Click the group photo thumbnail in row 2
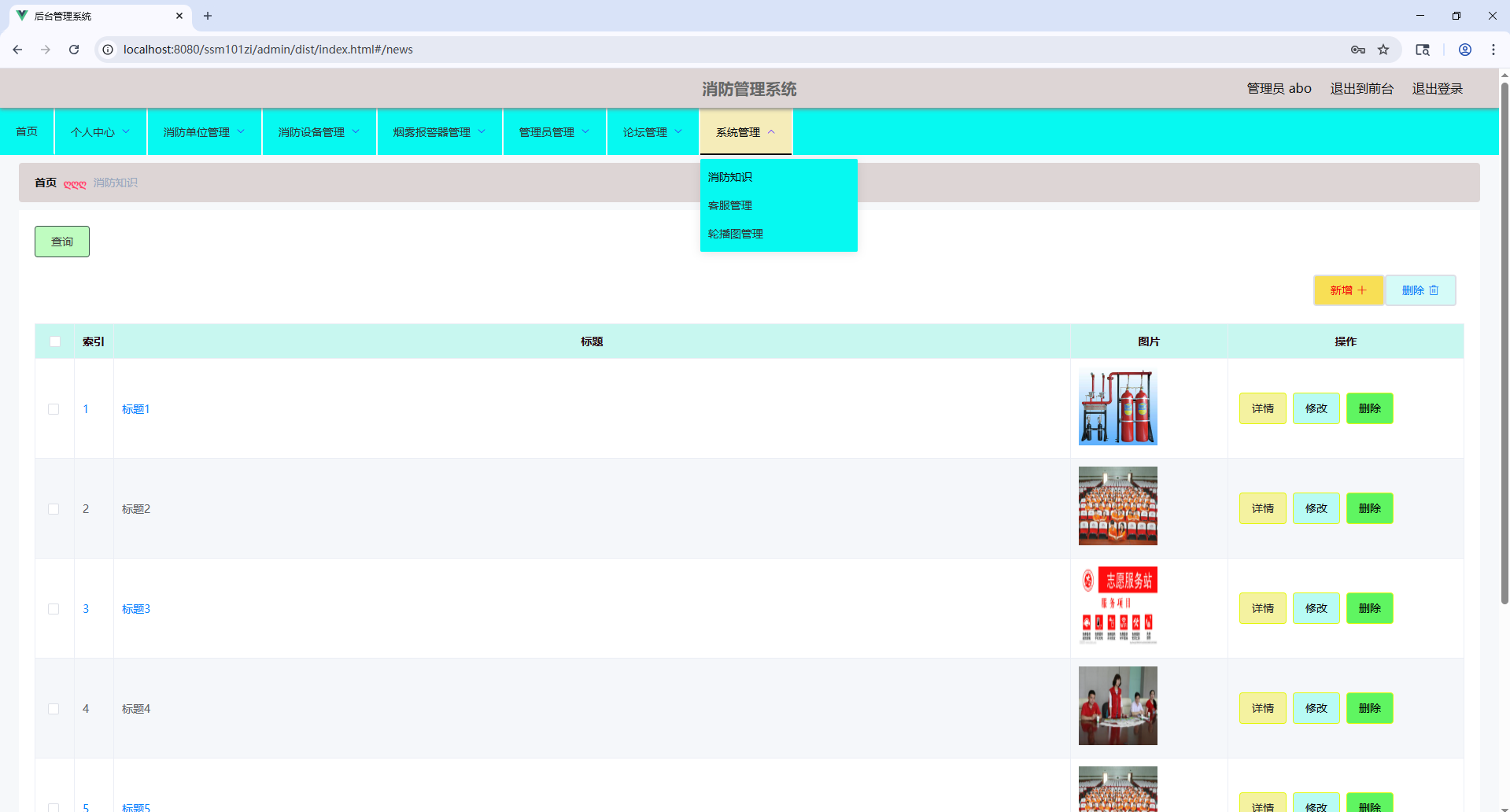Viewport: 1510px width, 812px height. [x=1118, y=506]
